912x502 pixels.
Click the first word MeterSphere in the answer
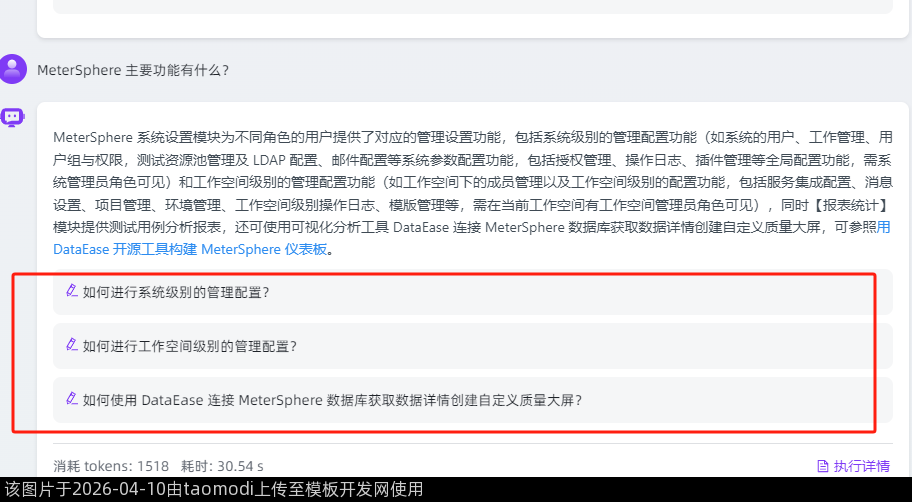pos(93,138)
